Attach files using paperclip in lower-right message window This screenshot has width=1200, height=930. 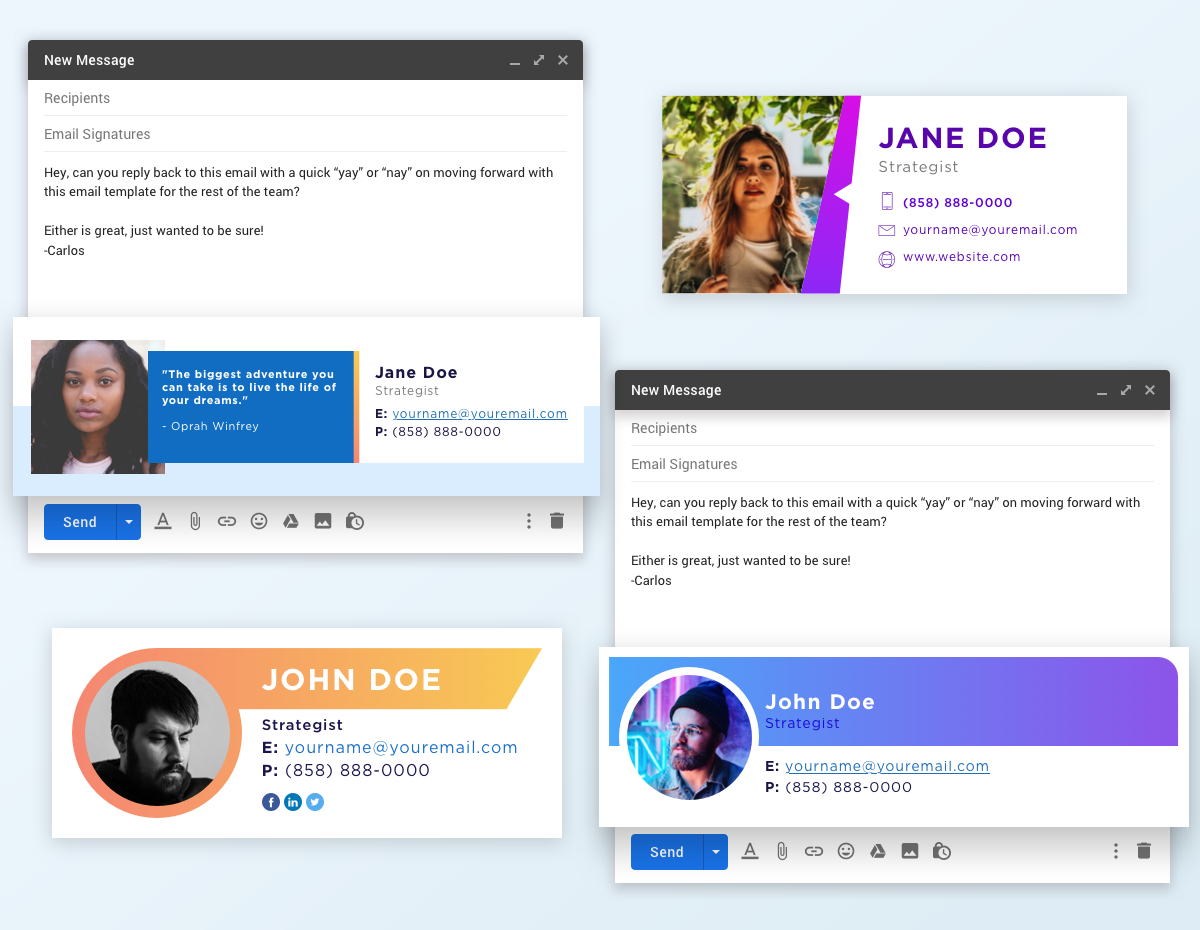tap(782, 851)
